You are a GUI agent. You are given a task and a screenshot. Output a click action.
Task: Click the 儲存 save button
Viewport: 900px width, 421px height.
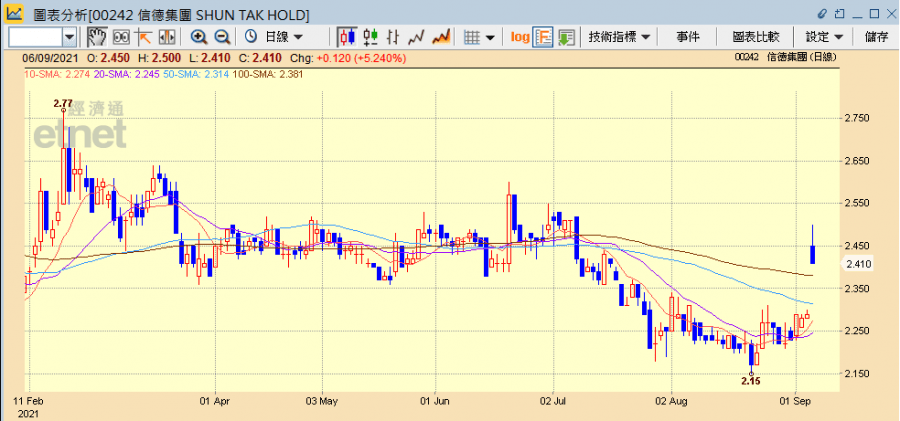pos(876,37)
